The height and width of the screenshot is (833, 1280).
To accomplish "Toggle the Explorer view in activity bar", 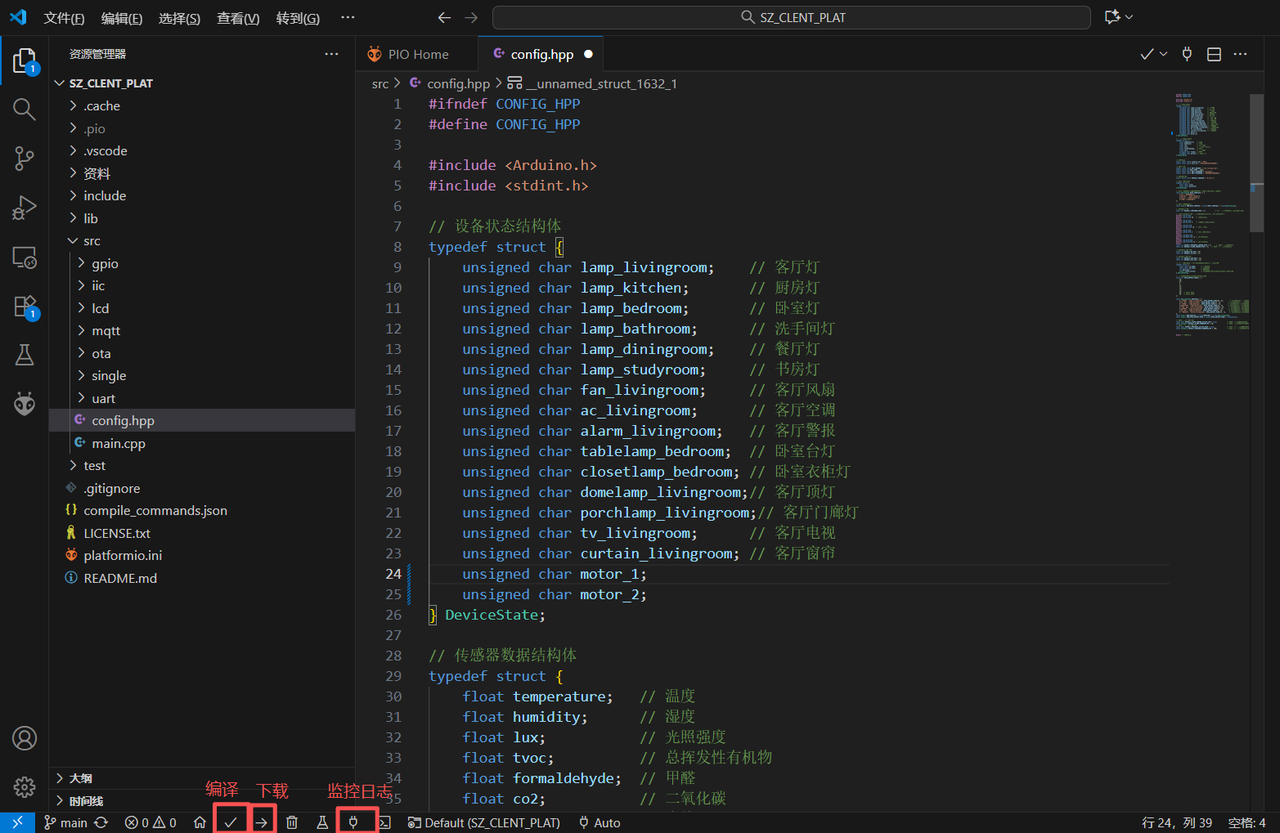I will 24,62.
